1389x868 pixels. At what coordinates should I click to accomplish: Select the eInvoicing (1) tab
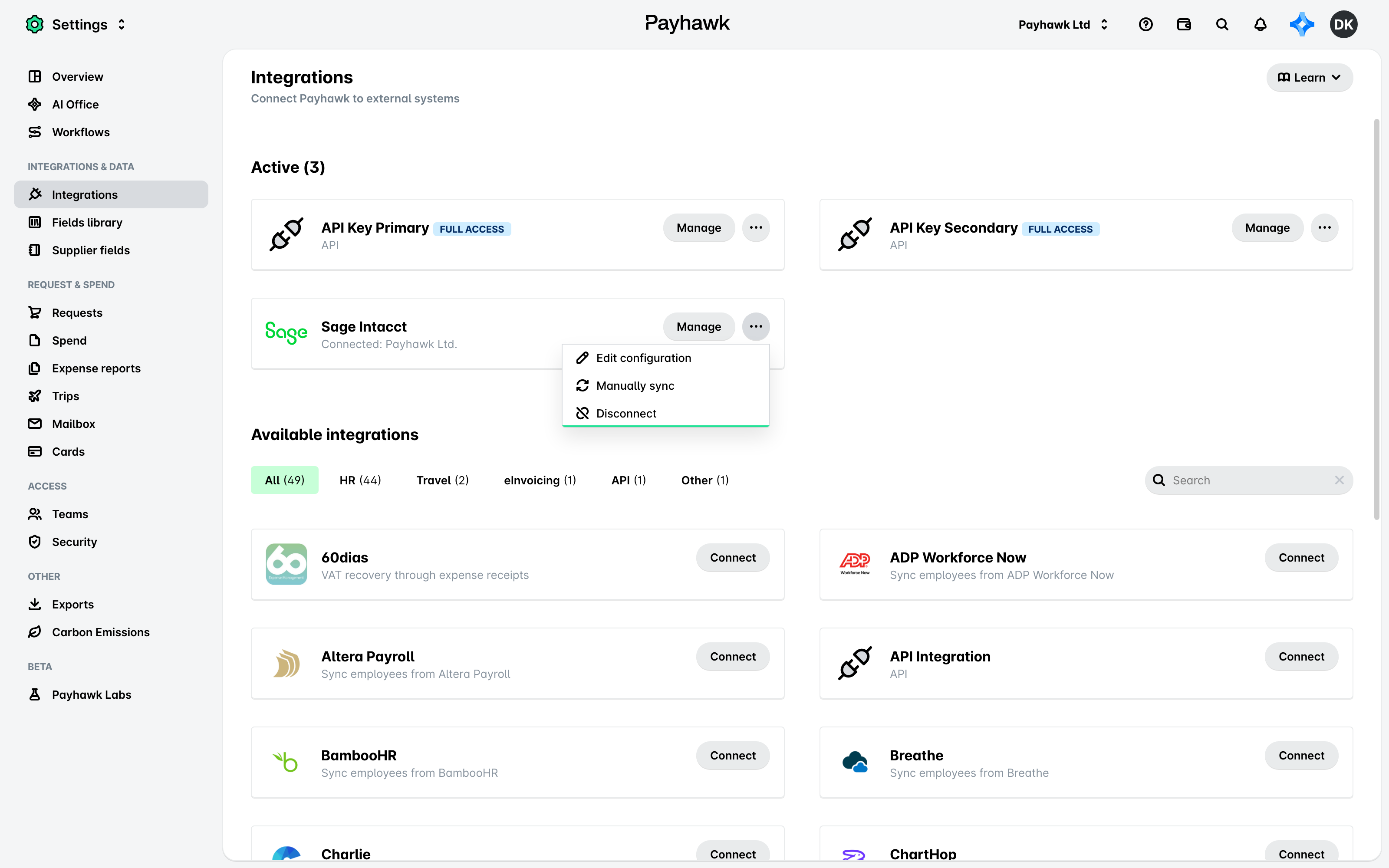click(x=540, y=480)
